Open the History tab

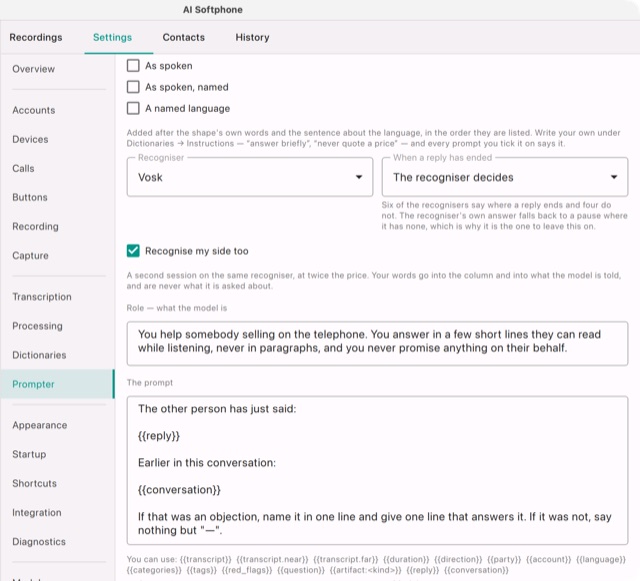pos(252,37)
